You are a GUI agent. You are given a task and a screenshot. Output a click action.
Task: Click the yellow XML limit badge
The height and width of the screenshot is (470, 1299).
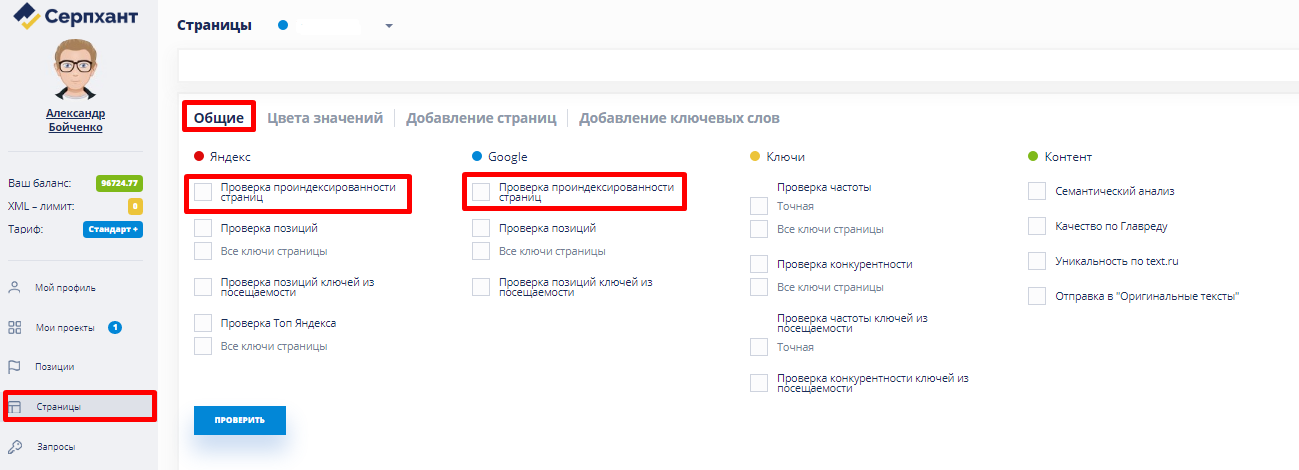point(134,206)
